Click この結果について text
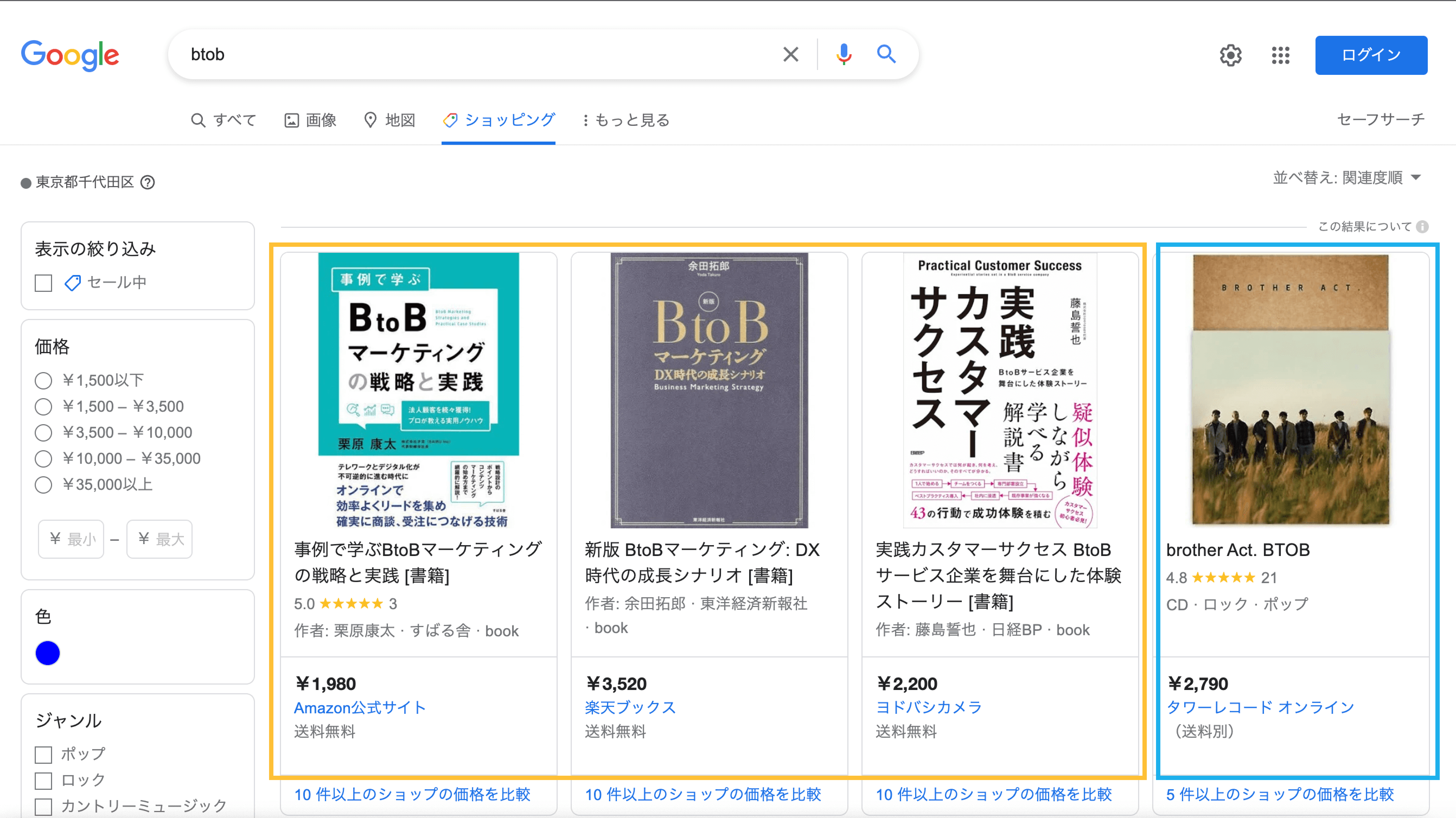 click(1364, 227)
